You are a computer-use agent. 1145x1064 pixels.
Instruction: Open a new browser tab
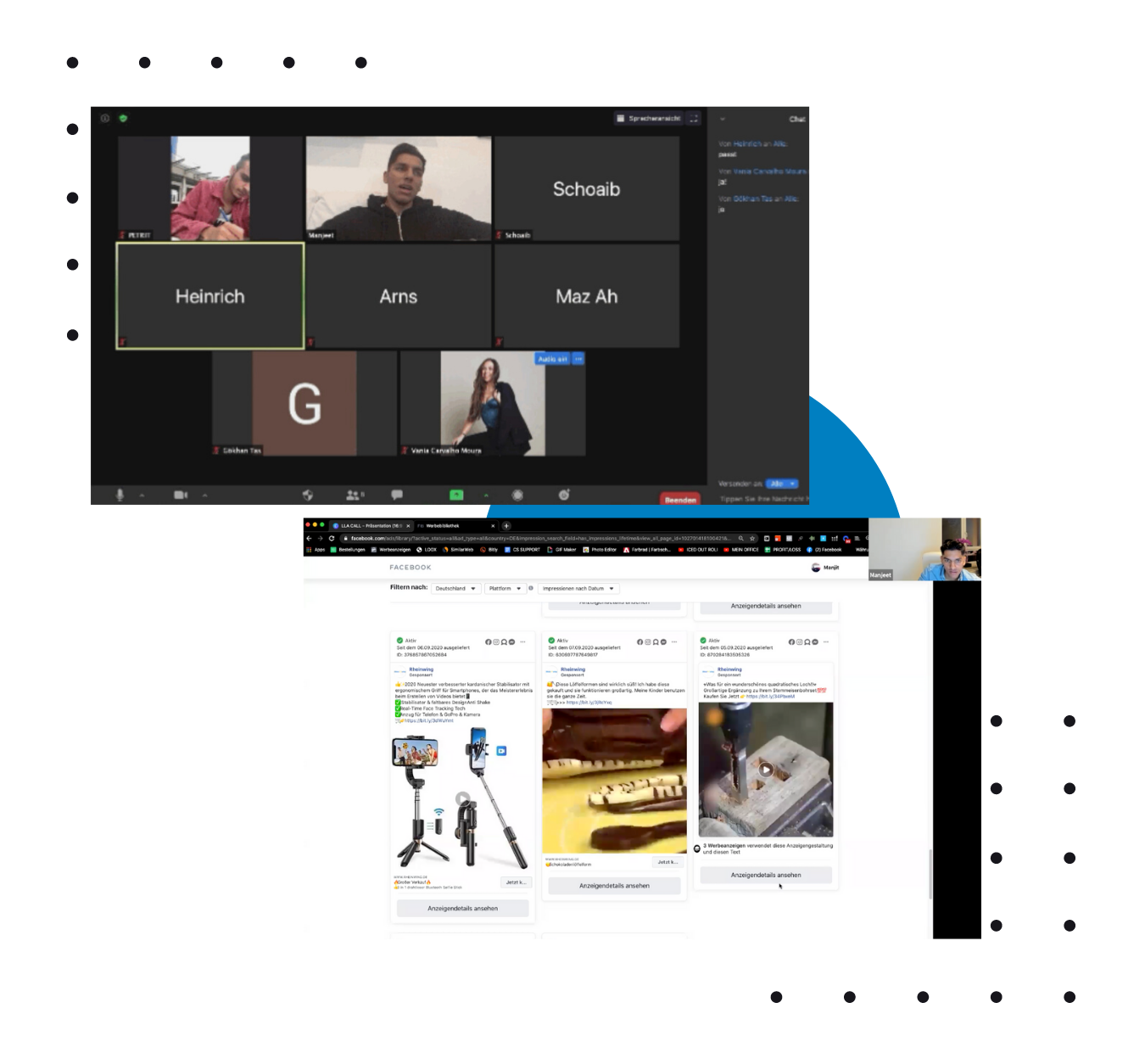coord(506,526)
